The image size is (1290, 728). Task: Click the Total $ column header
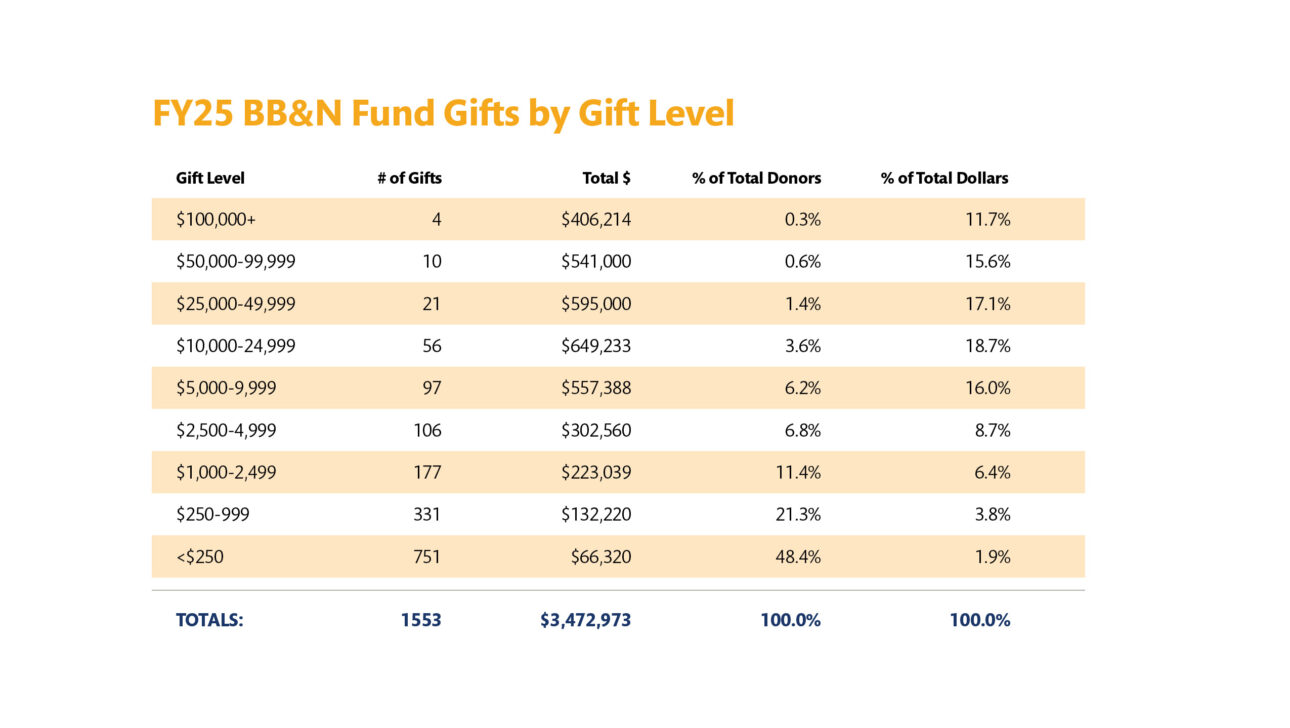coord(606,178)
